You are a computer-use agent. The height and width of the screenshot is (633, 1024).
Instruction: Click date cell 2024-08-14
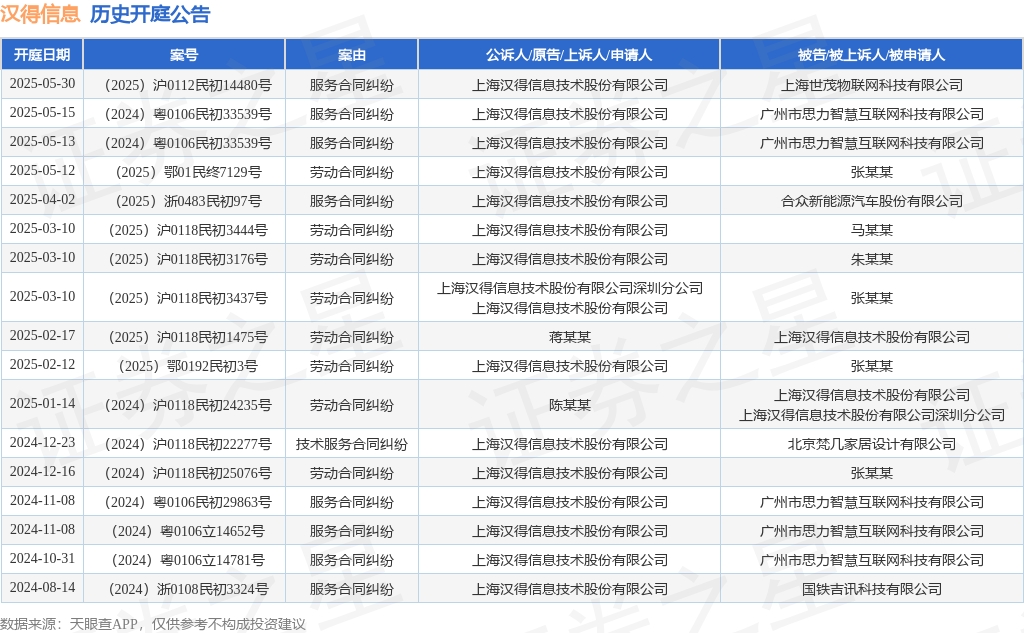[42, 587]
